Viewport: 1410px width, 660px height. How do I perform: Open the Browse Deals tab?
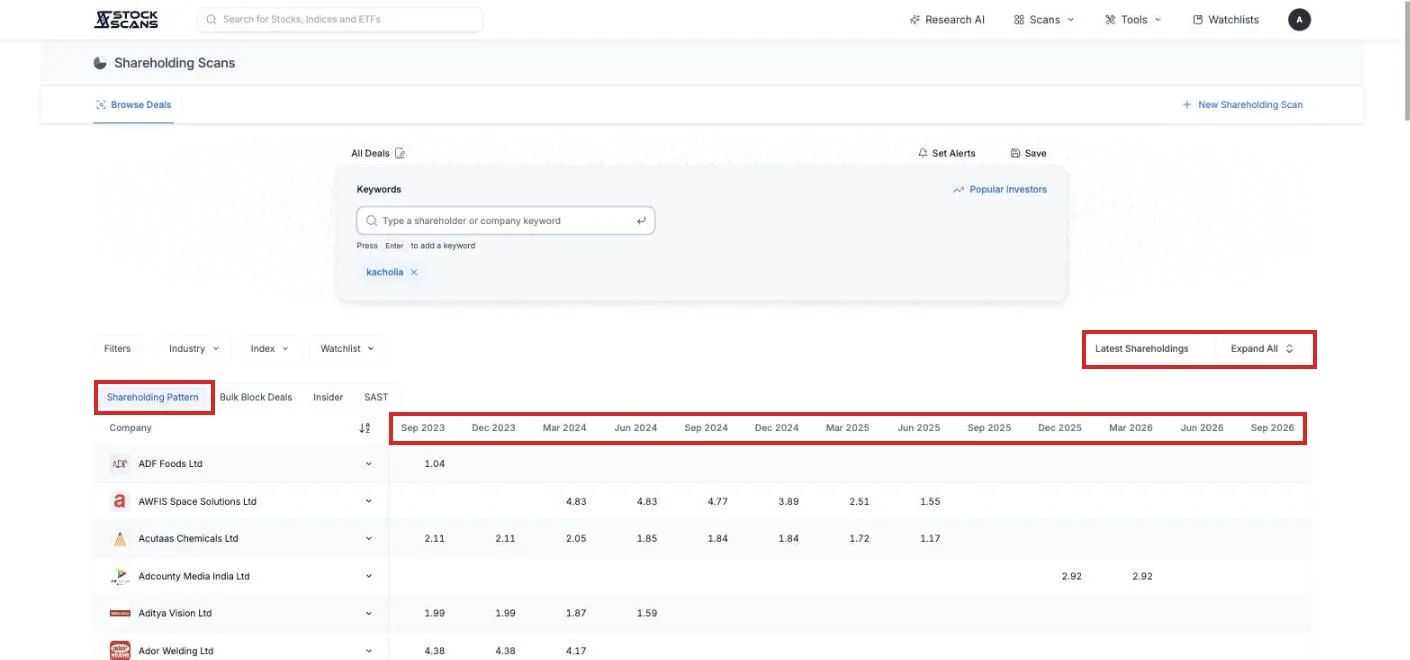(x=133, y=104)
